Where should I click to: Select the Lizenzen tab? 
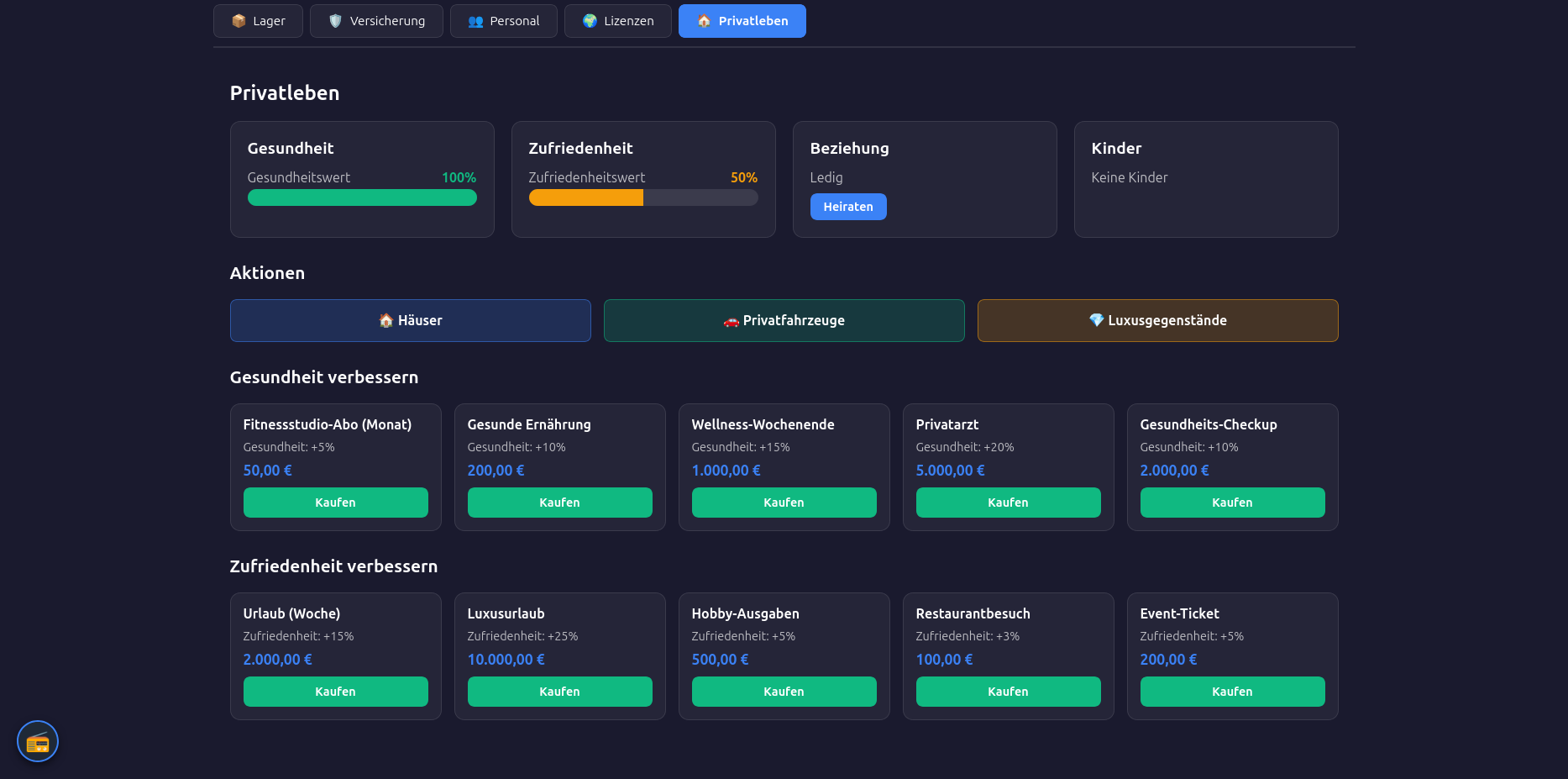click(618, 21)
